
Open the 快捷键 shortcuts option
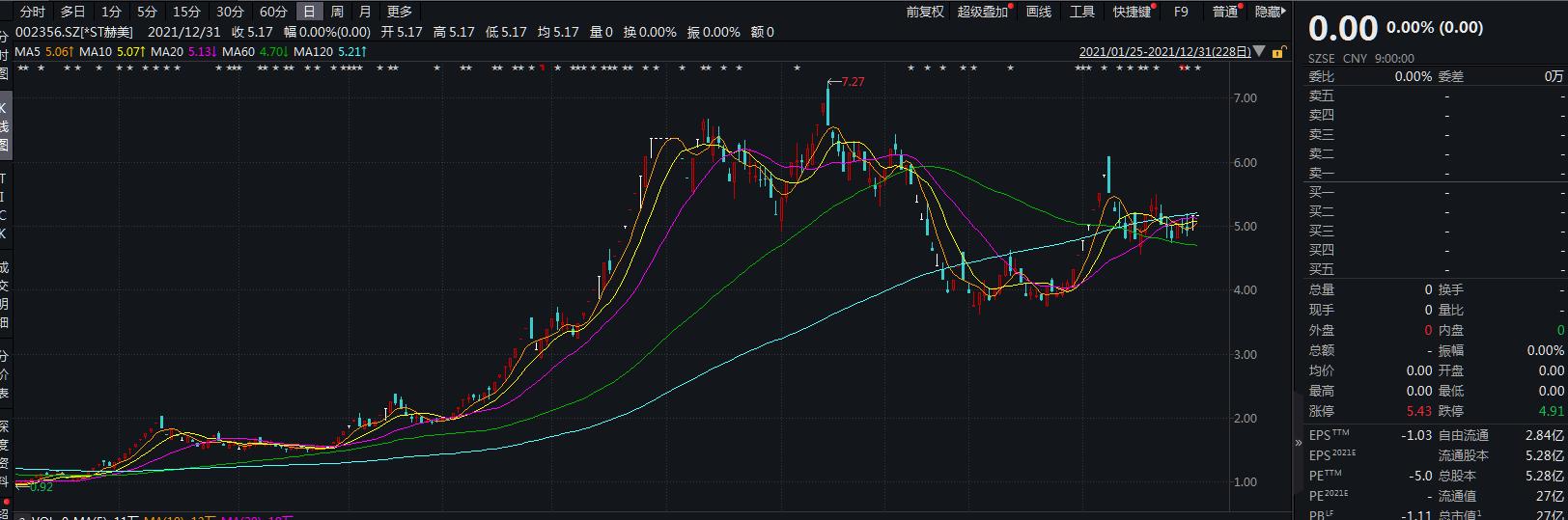[x=1133, y=12]
